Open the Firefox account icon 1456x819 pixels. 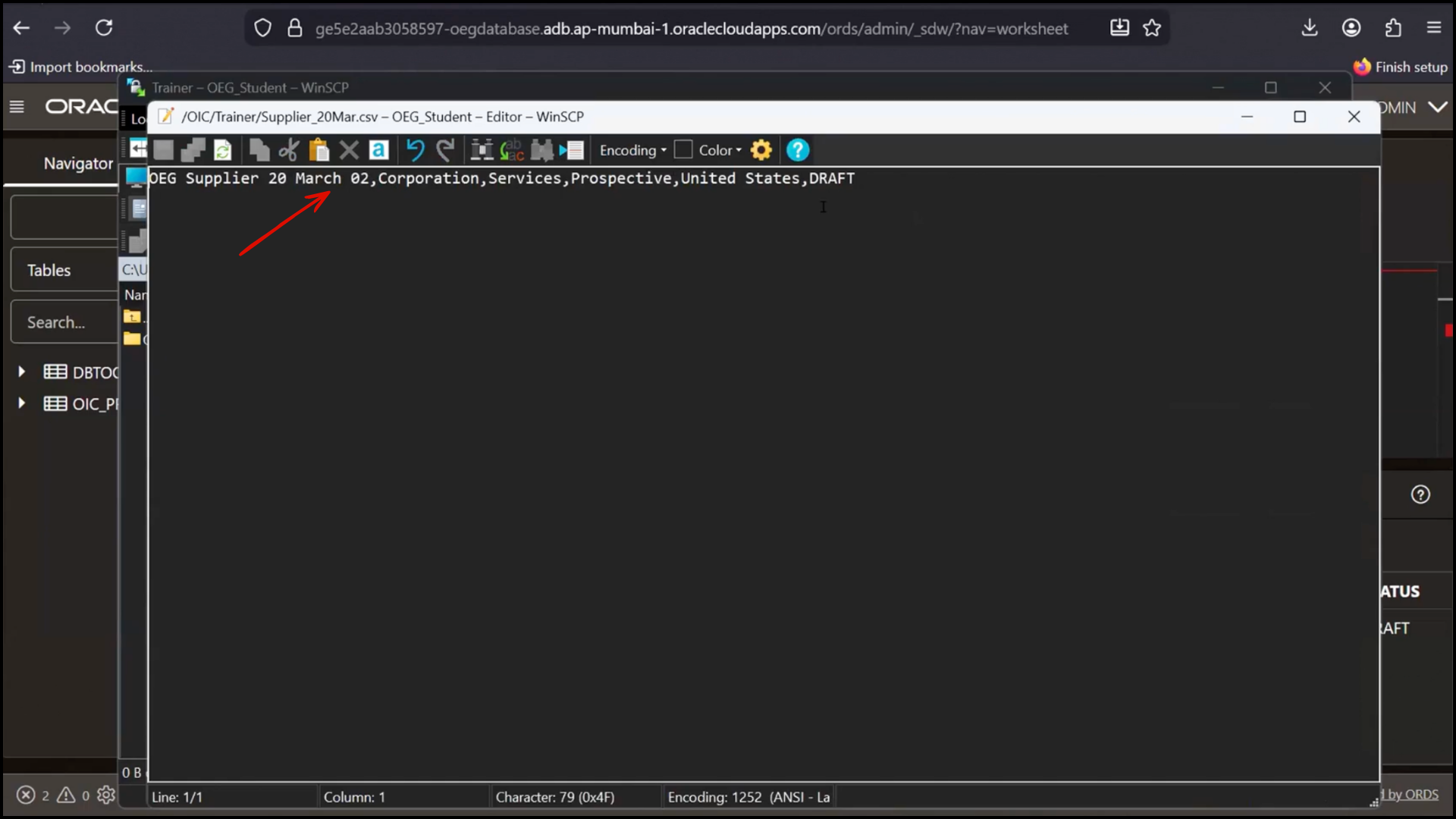click(1351, 28)
